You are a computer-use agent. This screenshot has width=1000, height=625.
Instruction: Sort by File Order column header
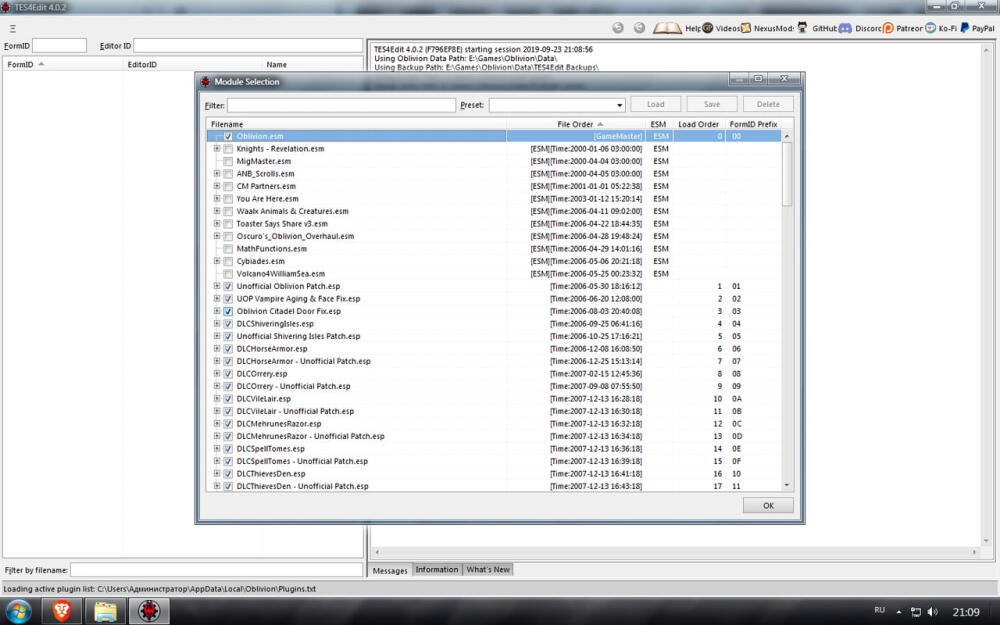point(576,124)
